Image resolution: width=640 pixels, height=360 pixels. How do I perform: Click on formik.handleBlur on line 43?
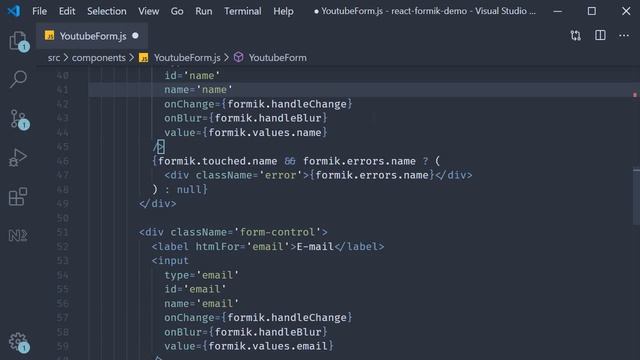[x=268, y=118]
